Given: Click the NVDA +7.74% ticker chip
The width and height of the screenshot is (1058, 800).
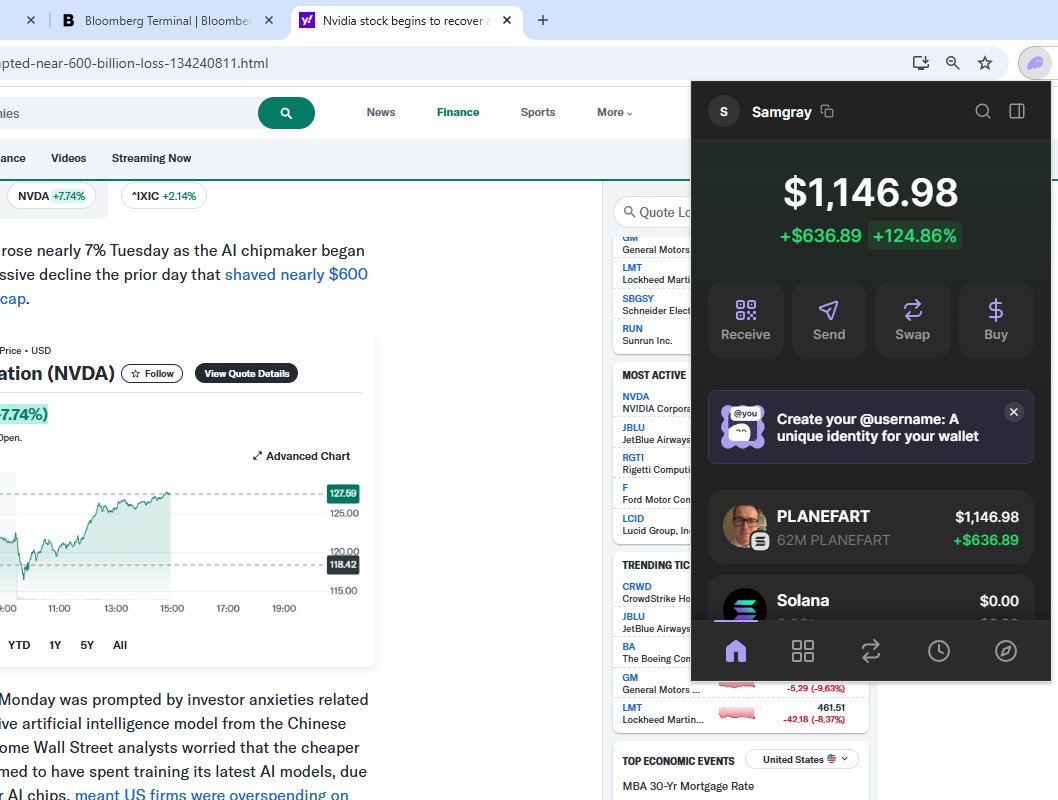Looking at the screenshot, I should coord(51,196).
